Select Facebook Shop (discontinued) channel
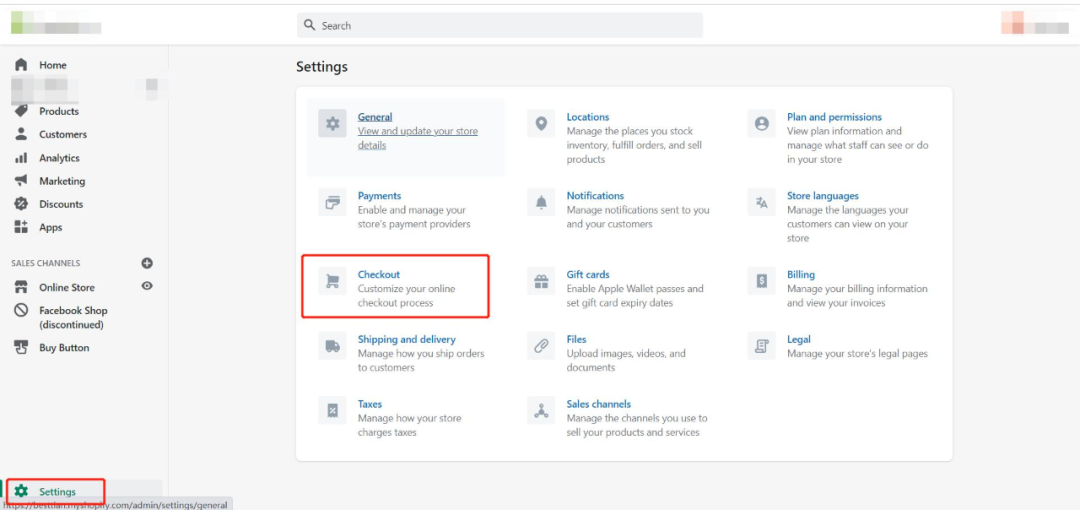Image resolution: width=1080 pixels, height=510 pixels. 73,318
